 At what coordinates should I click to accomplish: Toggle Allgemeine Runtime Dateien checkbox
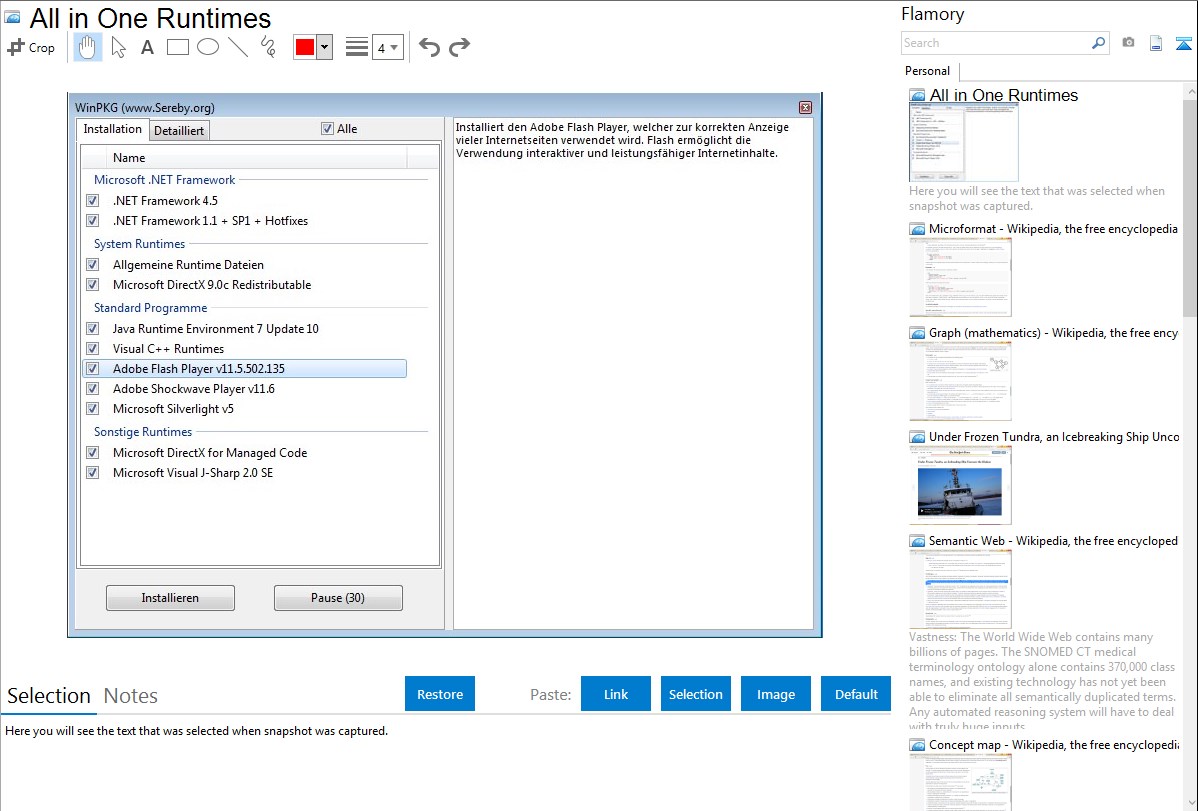click(x=92, y=265)
